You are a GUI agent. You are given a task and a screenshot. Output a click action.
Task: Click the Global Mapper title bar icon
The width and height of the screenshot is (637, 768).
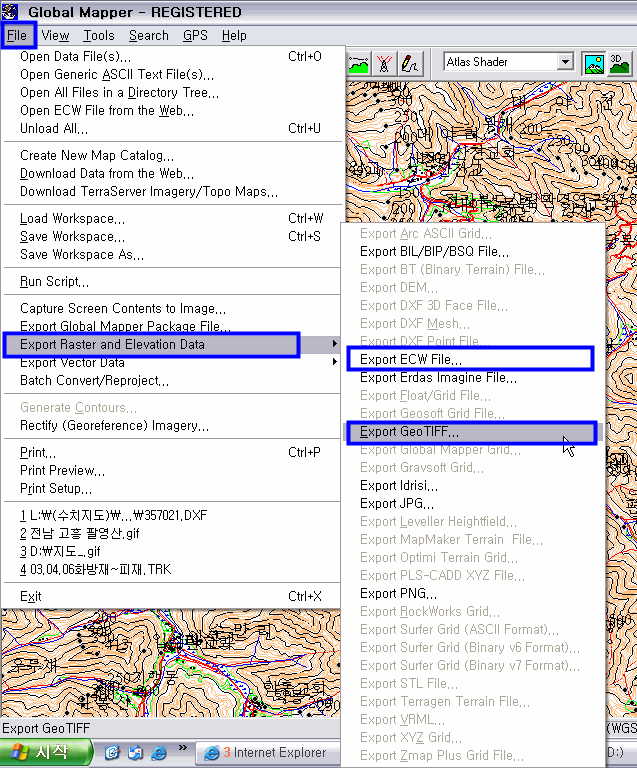[x=10, y=11]
